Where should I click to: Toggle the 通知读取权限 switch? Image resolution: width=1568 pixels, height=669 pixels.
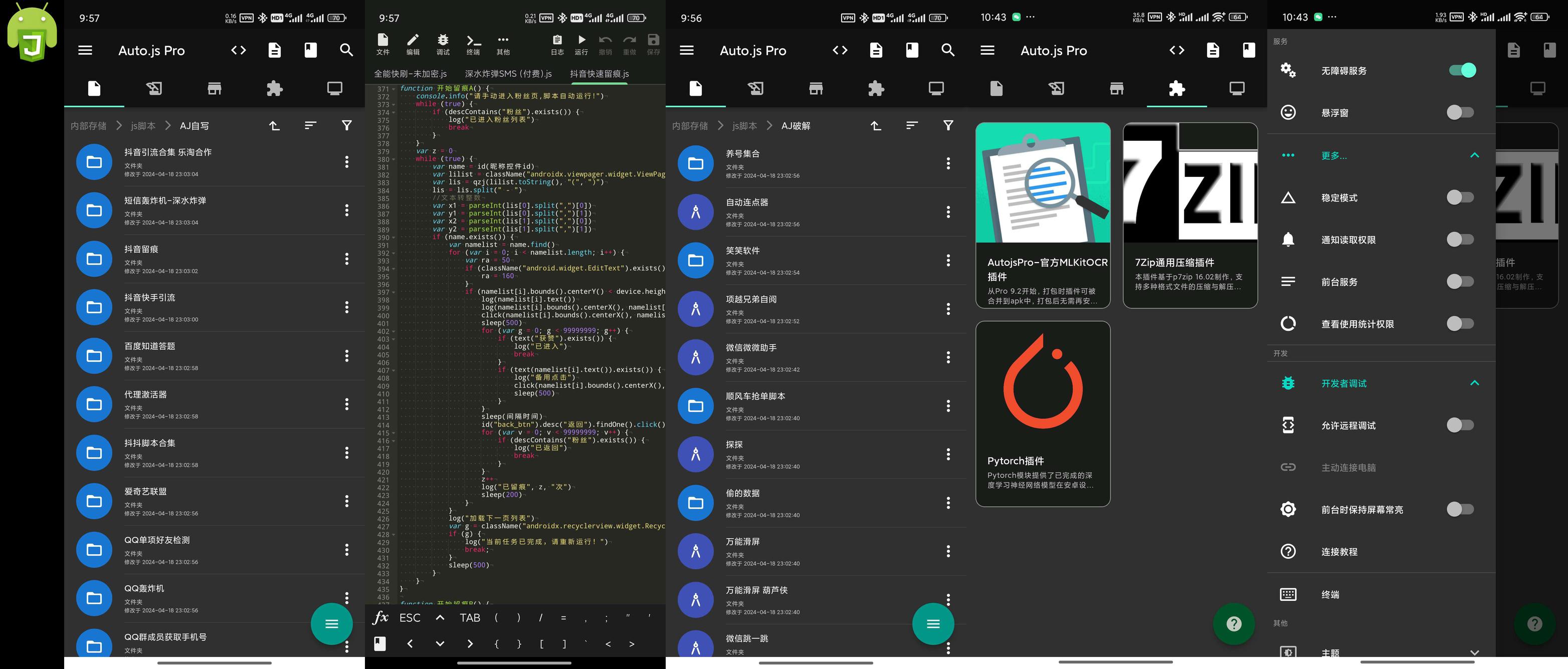[x=1460, y=239]
